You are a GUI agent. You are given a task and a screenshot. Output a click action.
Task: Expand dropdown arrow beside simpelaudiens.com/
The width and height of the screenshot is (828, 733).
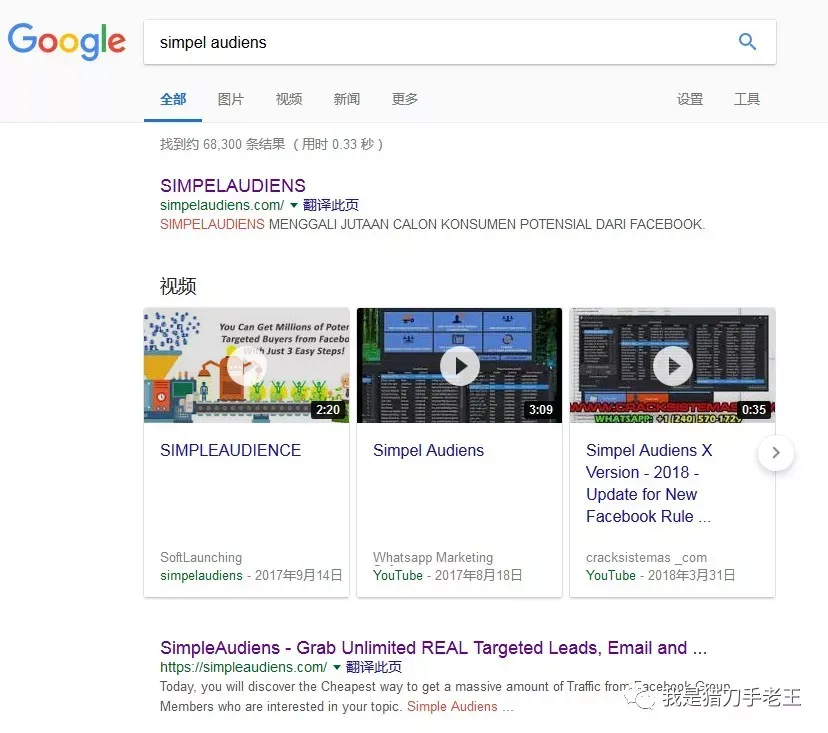pos(294,205)
